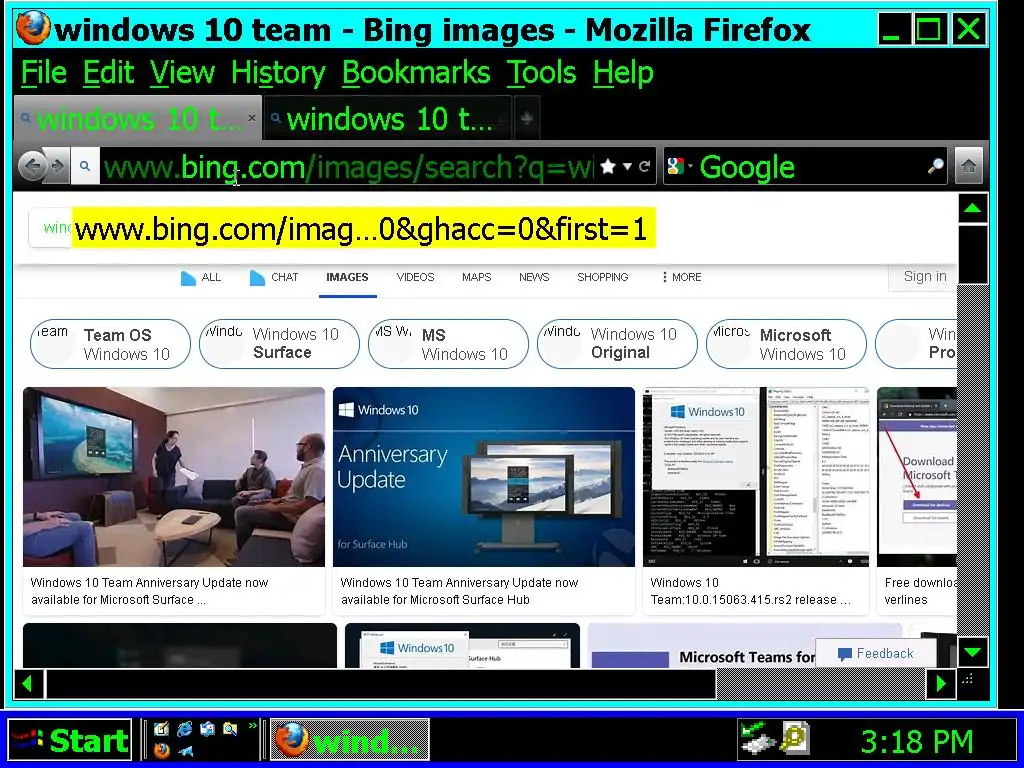Go back with the Firefox back arrow
1024x768 pixels.
tap(31, 167)
